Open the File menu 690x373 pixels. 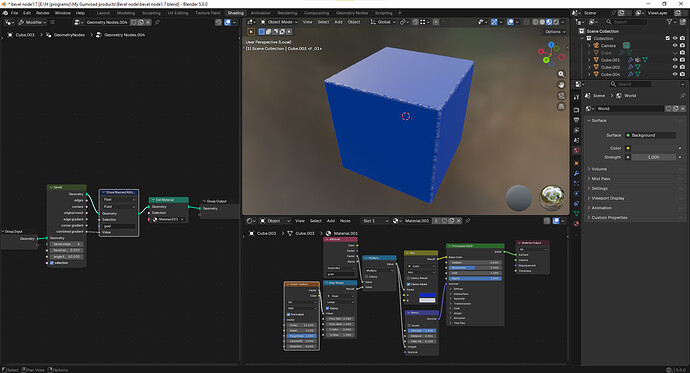[15, 13]
